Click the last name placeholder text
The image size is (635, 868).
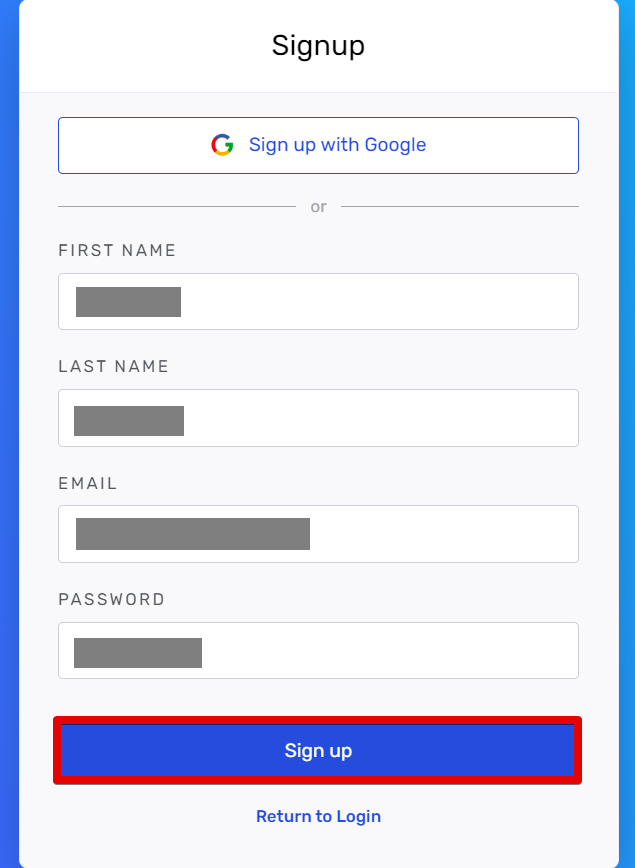(130, 420)
